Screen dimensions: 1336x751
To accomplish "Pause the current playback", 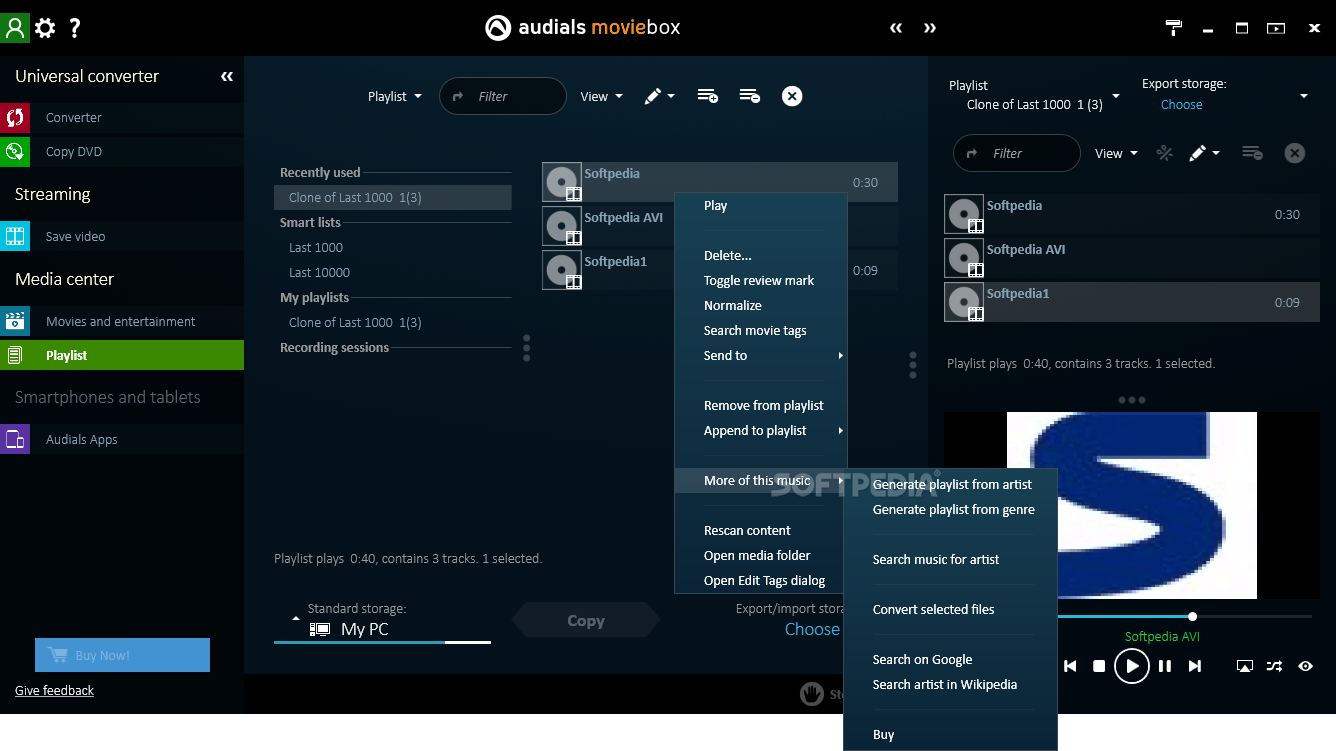I will point(1165,666).
